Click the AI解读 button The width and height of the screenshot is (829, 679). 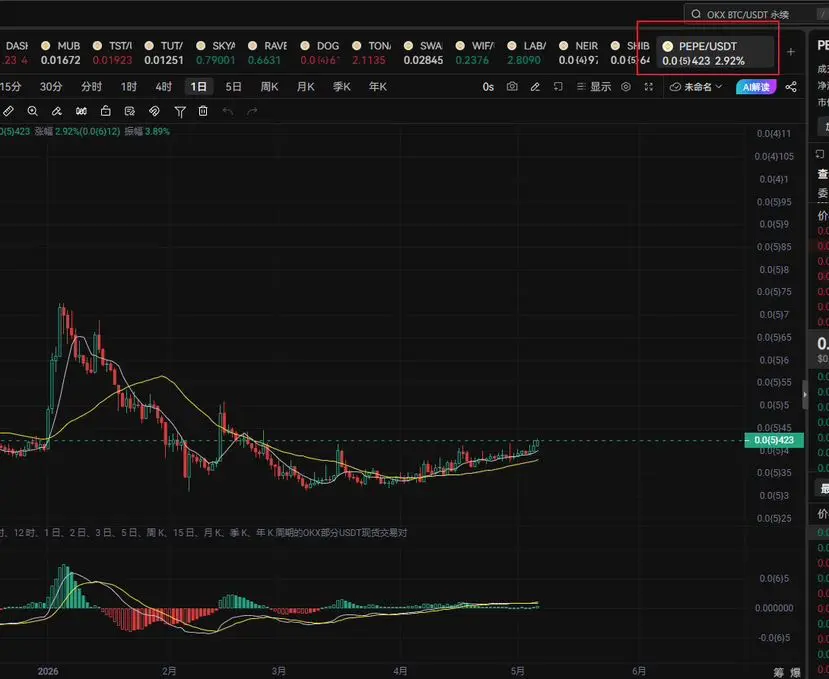(756, 87)
